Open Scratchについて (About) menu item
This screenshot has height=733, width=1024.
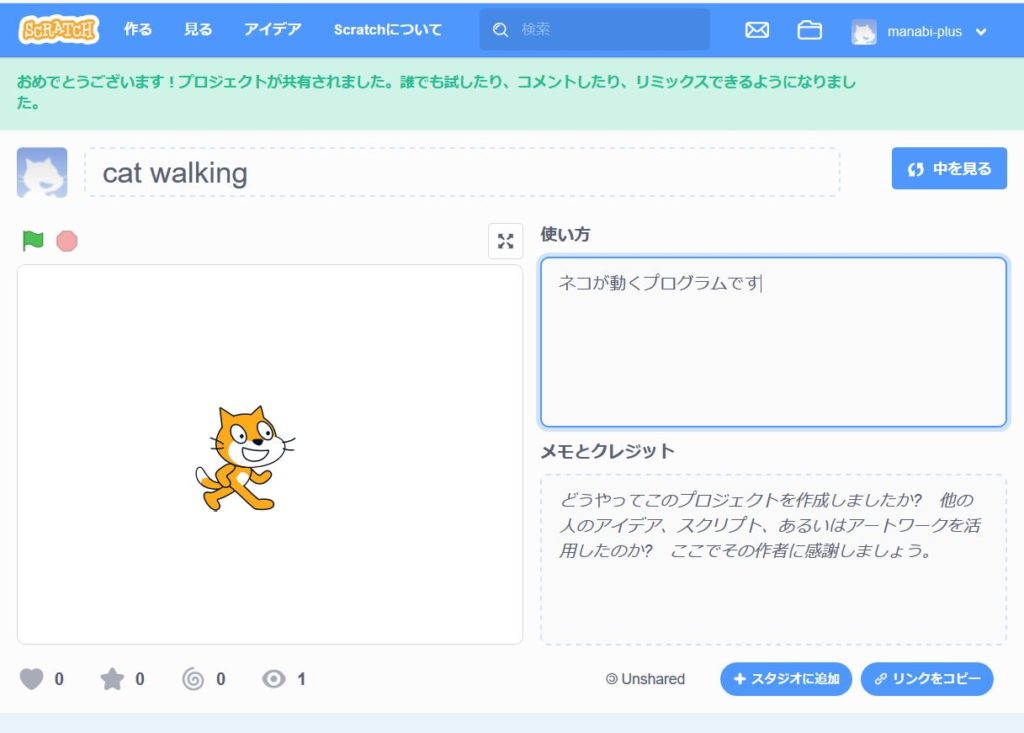click(388, 29)
